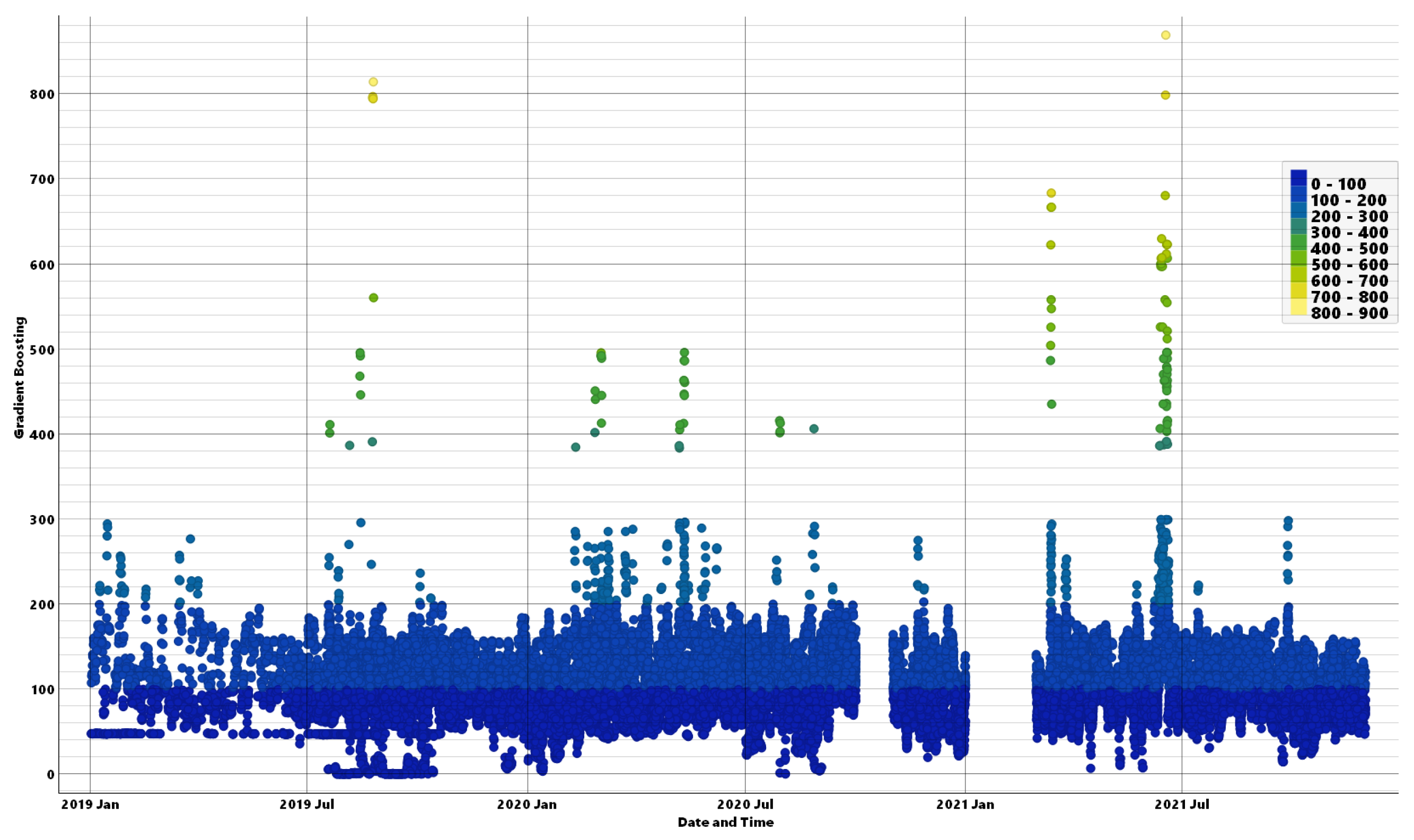Click the 300 y-axis tick label
1414x840 pixels.
coord(42,519)
